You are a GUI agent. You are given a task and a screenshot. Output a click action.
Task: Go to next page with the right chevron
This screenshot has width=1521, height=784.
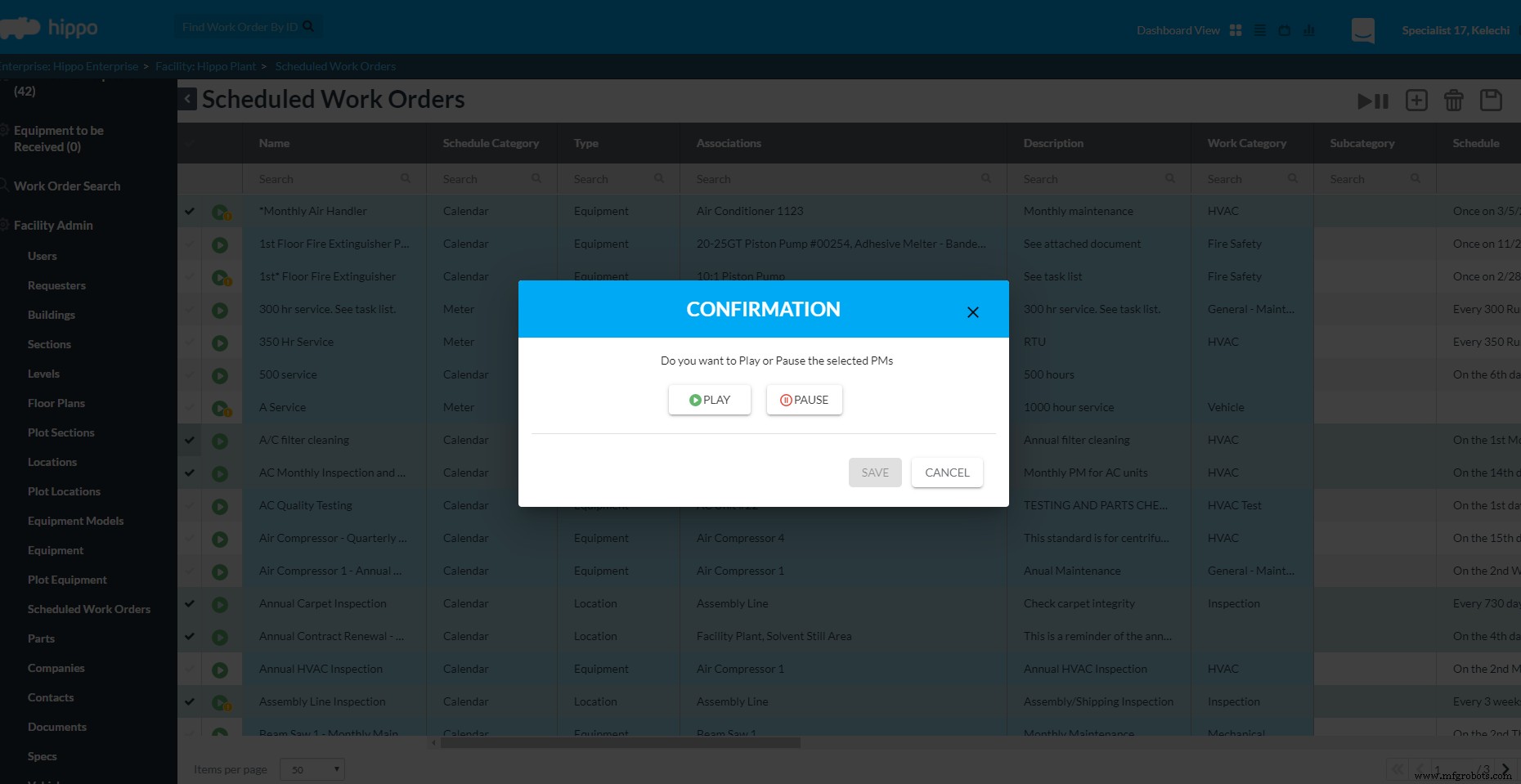tap(1505, 768)
